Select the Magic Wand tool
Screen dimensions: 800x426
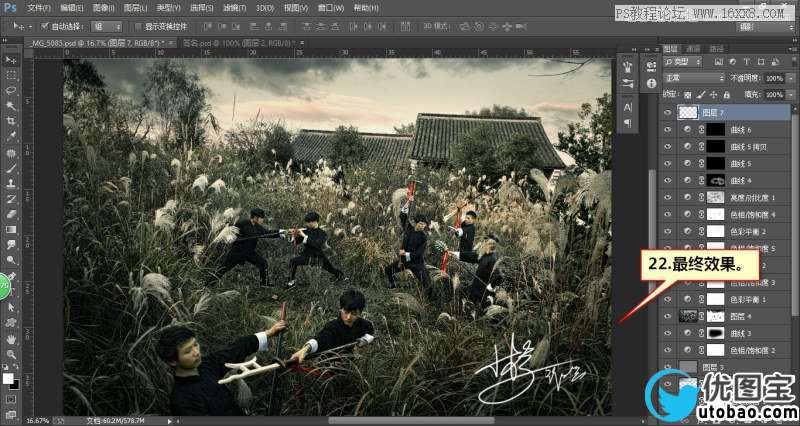(10, 106)
